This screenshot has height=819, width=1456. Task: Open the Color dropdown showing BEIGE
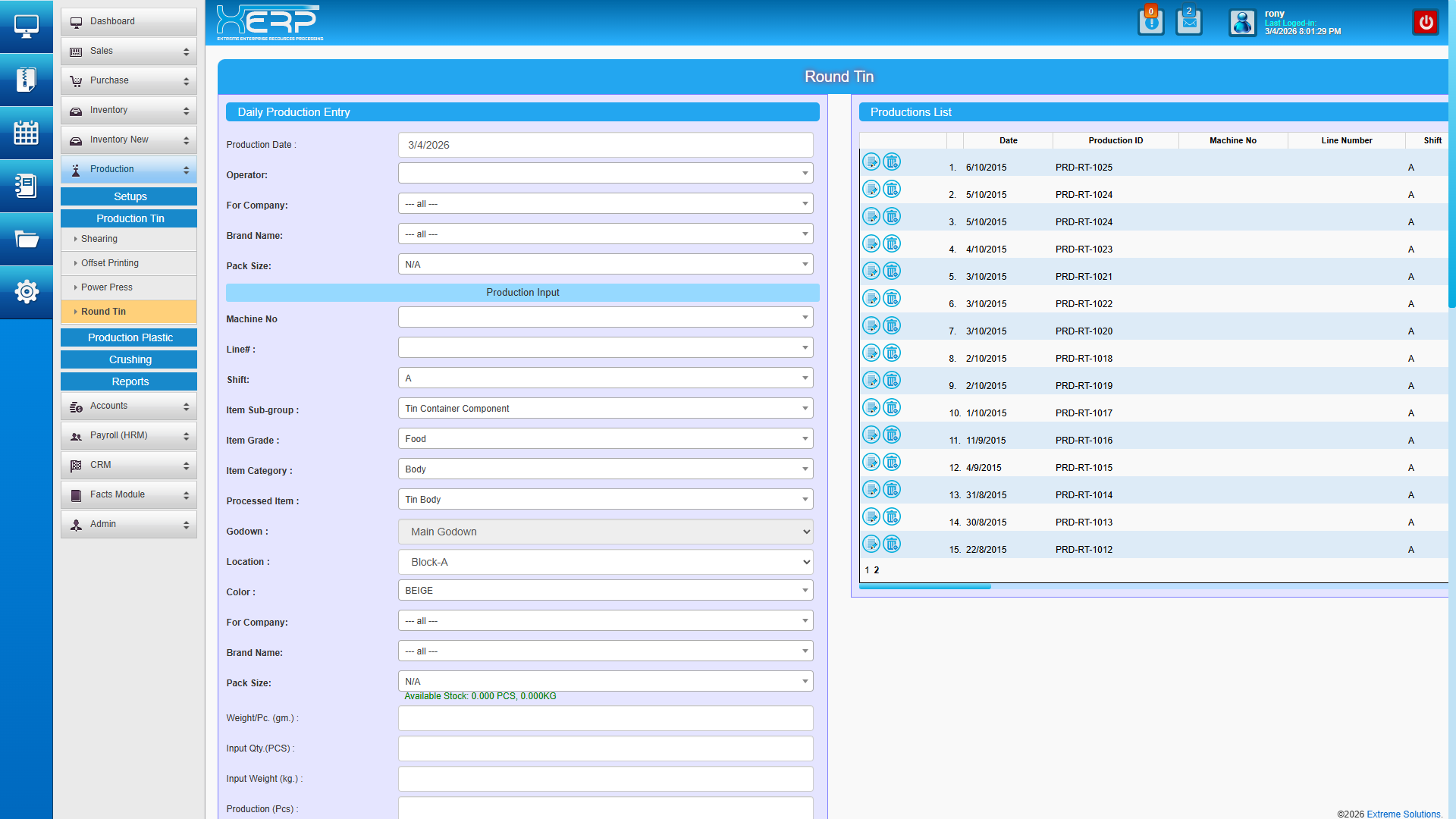pyautogui.click(x=605, y=591)
